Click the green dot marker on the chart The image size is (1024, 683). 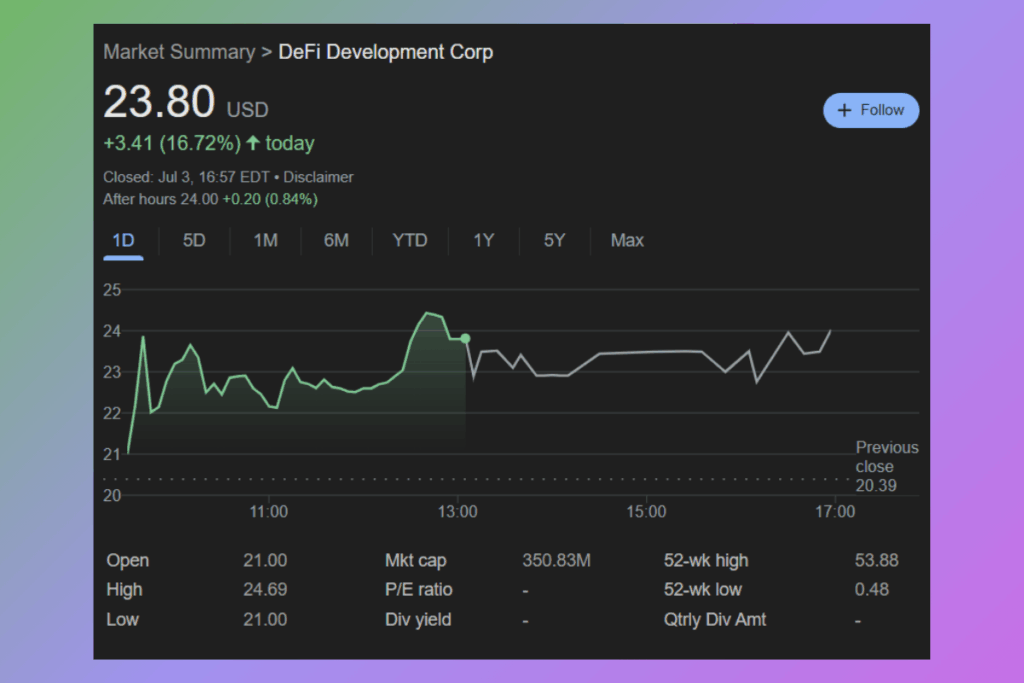[x=465, y=339]
